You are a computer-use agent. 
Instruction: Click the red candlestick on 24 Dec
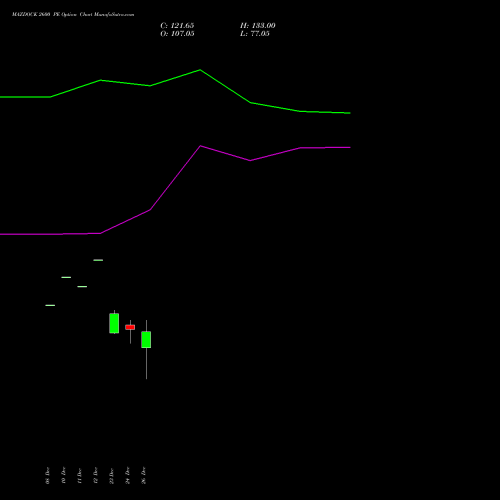130,327
